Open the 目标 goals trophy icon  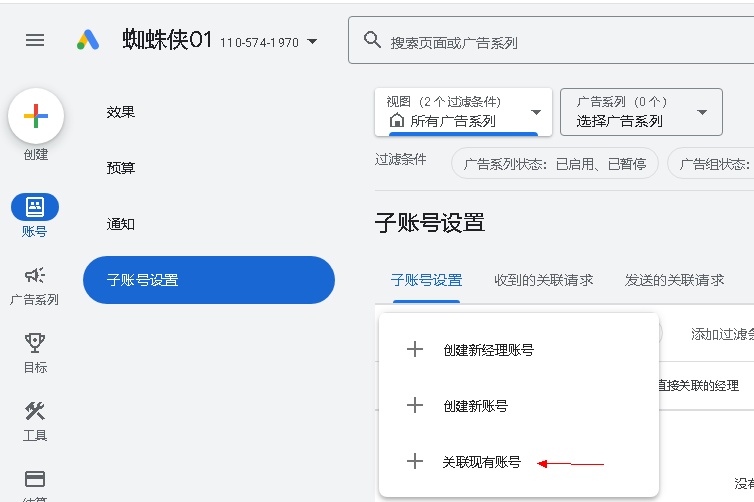pyautogui.click(x=35, y=343)
